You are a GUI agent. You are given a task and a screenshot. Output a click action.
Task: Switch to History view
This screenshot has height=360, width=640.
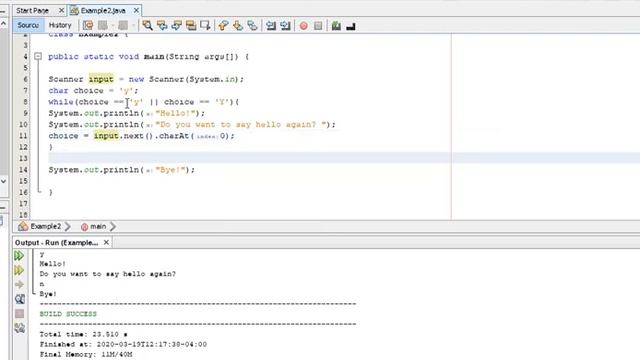pyautogui.click(x=60, y=25)
